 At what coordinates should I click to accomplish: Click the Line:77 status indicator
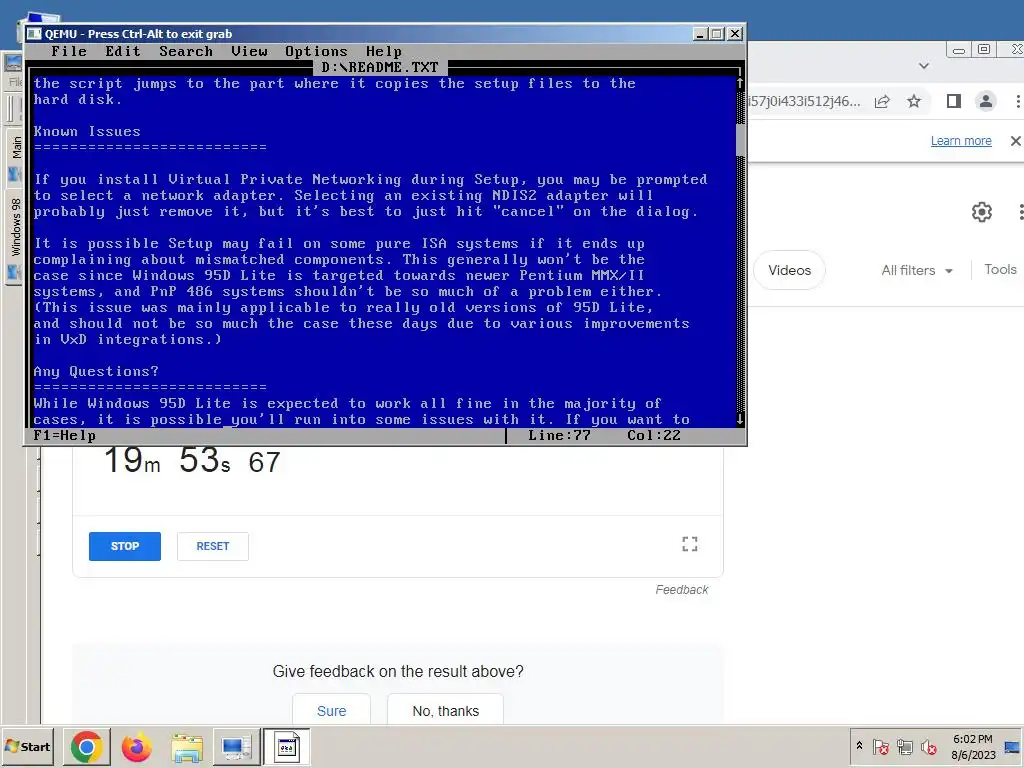coord(559,436)
